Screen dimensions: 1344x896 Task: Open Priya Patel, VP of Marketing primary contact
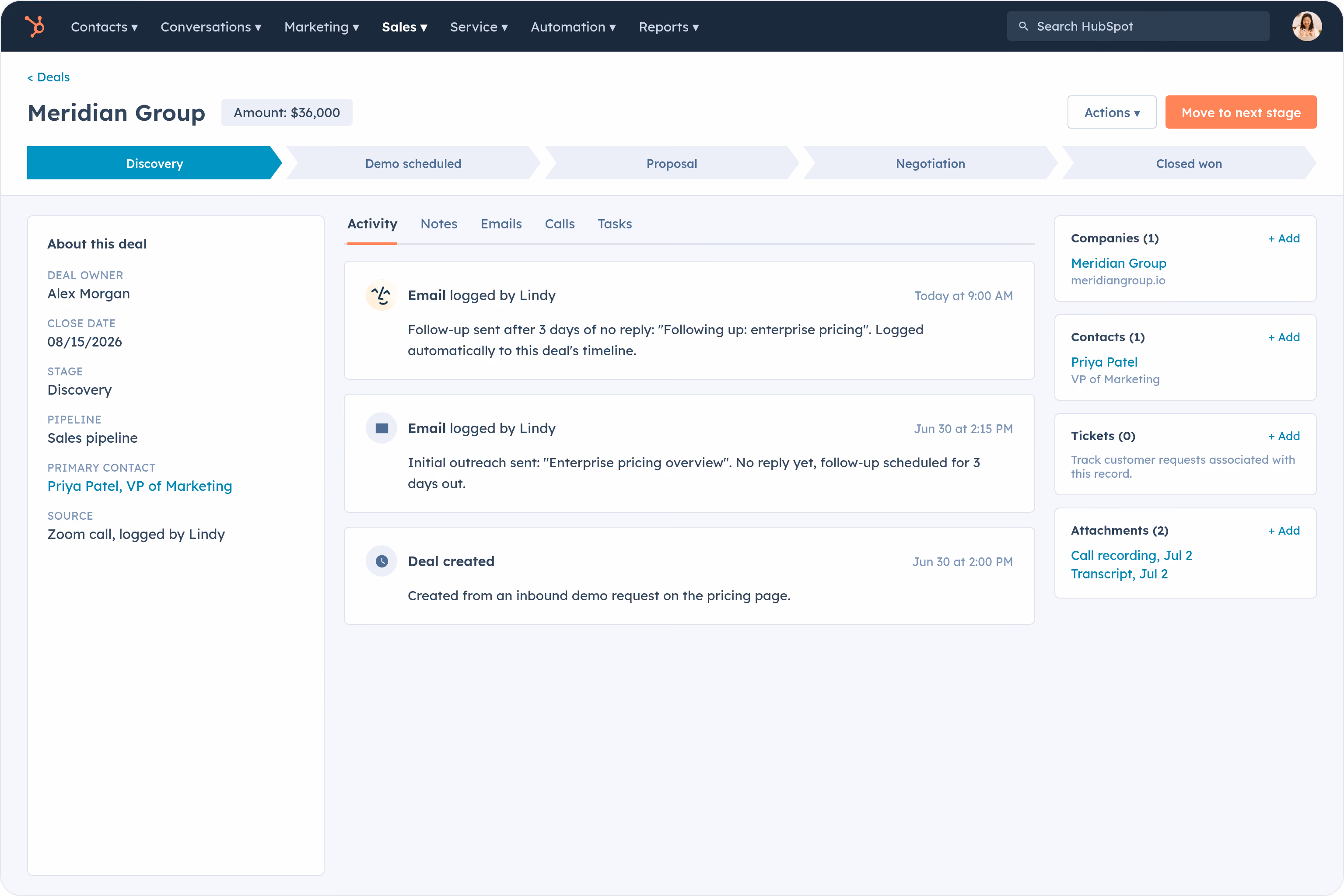[140, 486]
